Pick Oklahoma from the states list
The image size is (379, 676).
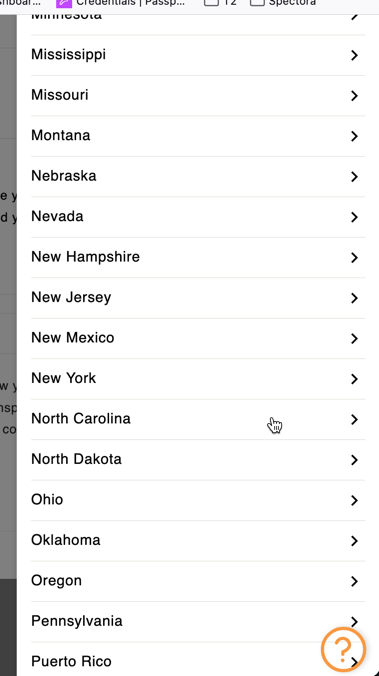click(198, 541)
